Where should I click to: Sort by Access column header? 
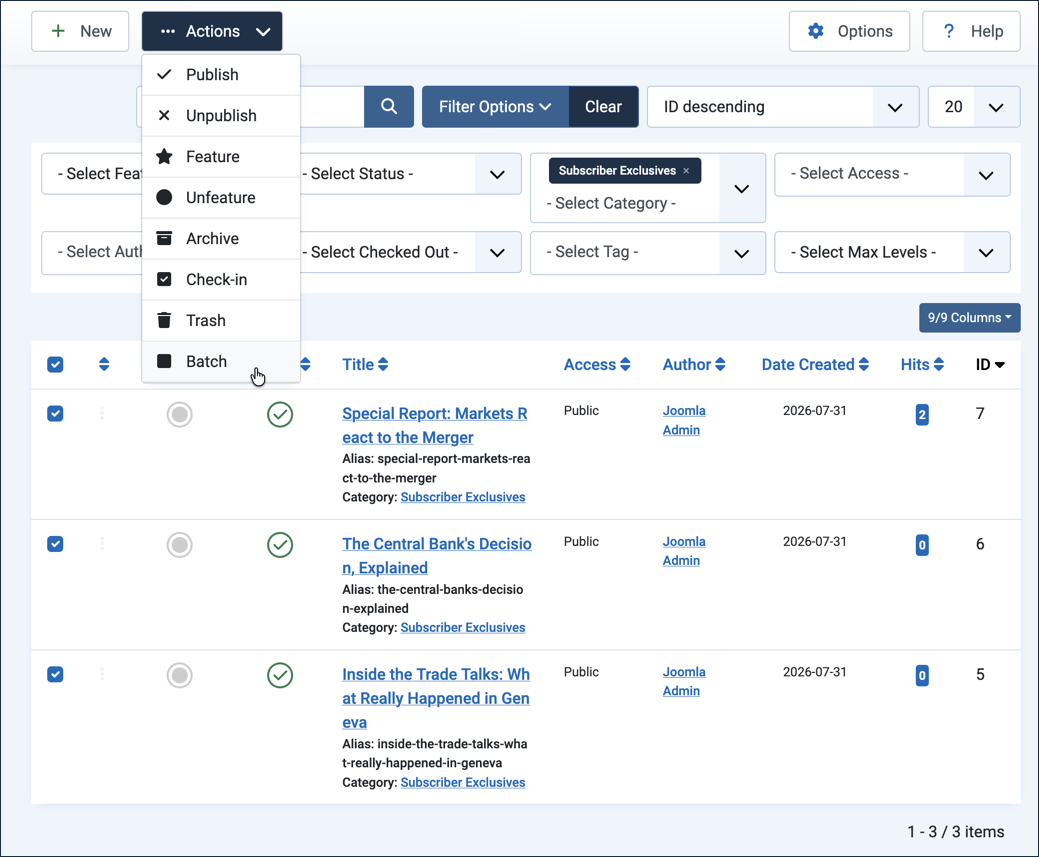pyautogui.click(x=597, y=365)
